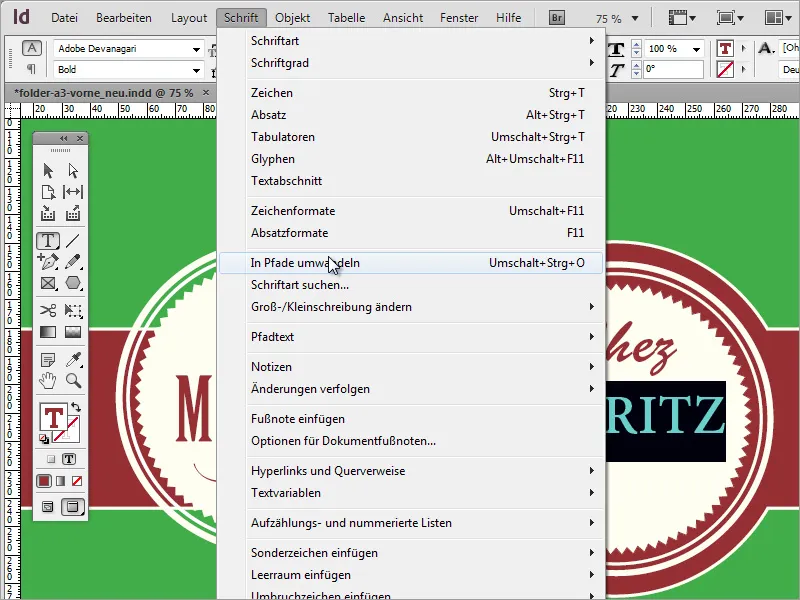Apply Color button in toolbox

[x=44, y=481]
